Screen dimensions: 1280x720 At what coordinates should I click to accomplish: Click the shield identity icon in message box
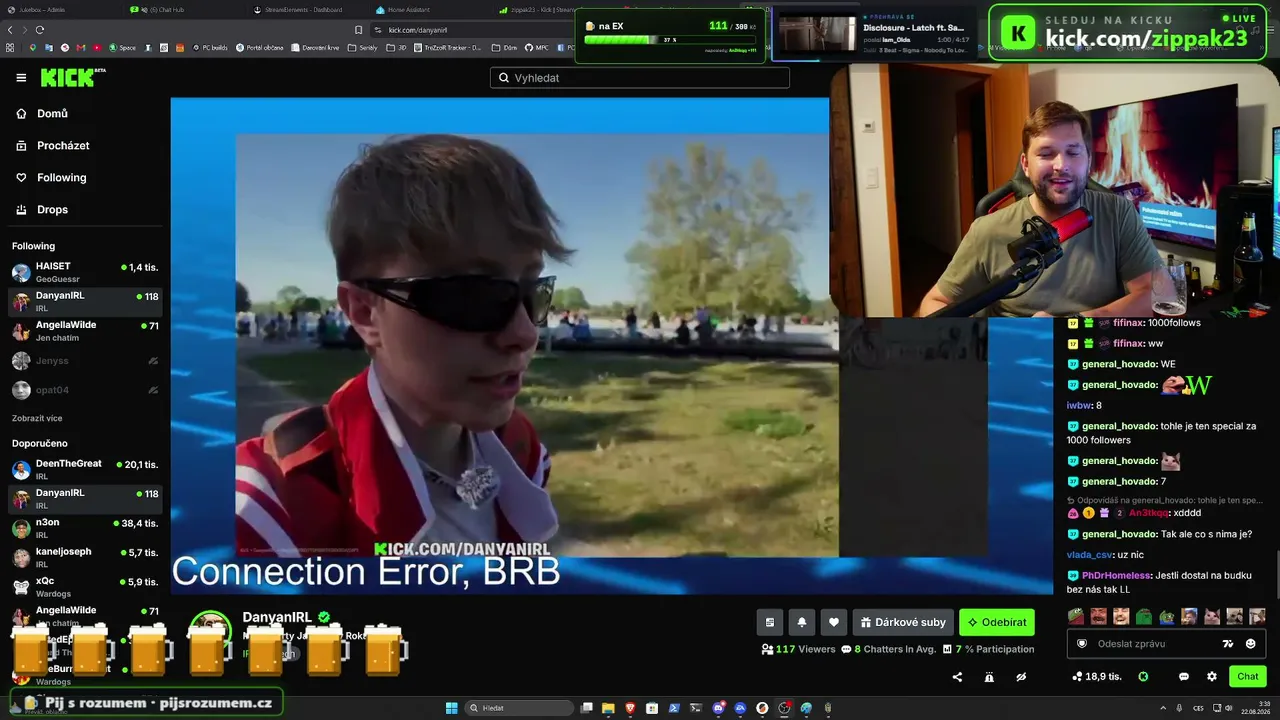1082,644
